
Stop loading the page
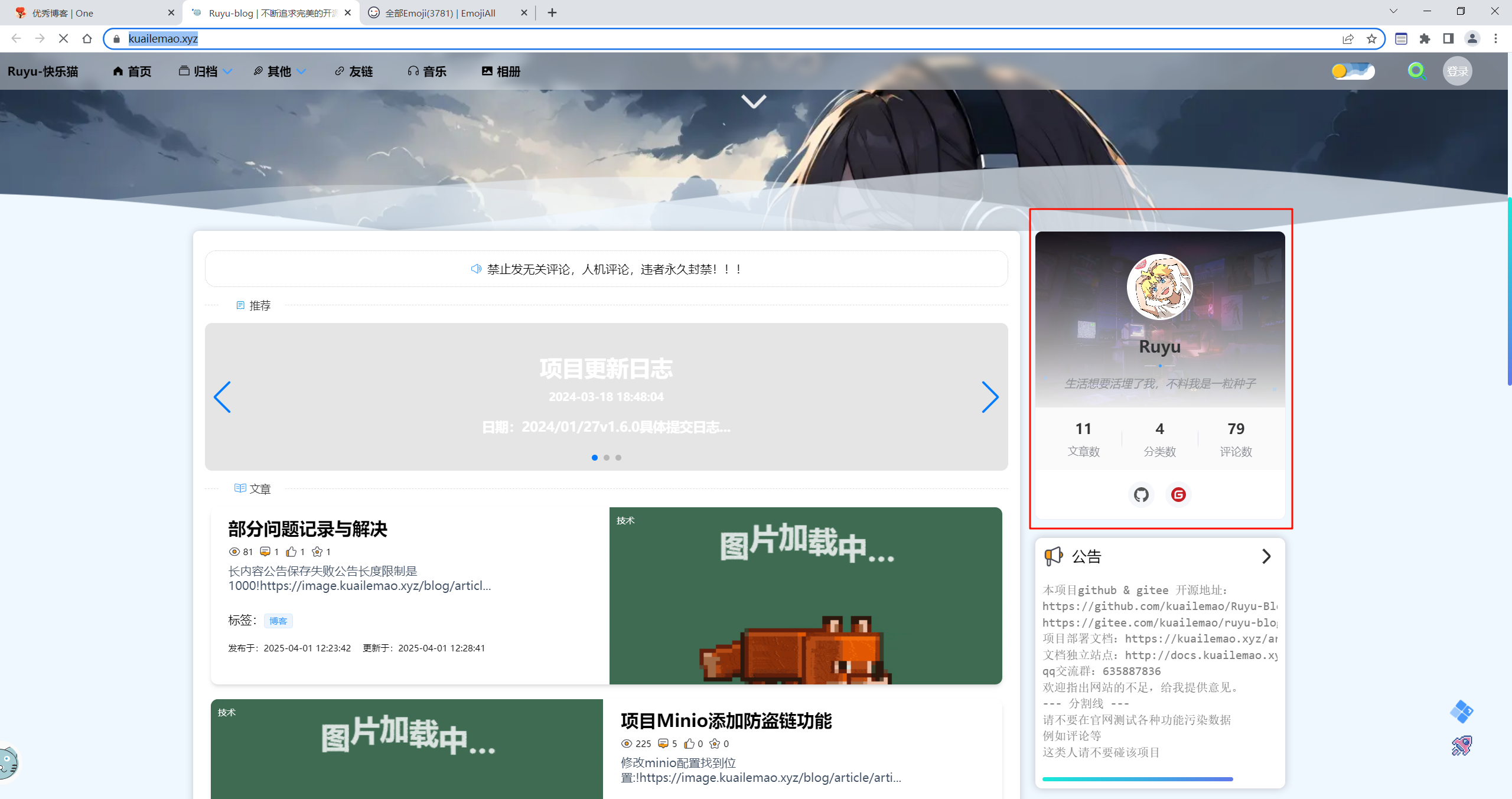(63, 38)
